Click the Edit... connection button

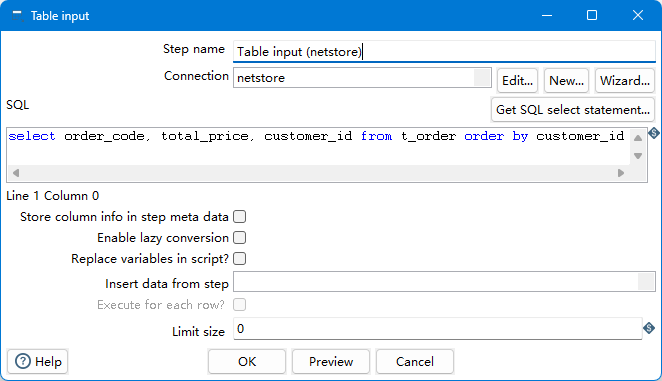pos(517,80)
